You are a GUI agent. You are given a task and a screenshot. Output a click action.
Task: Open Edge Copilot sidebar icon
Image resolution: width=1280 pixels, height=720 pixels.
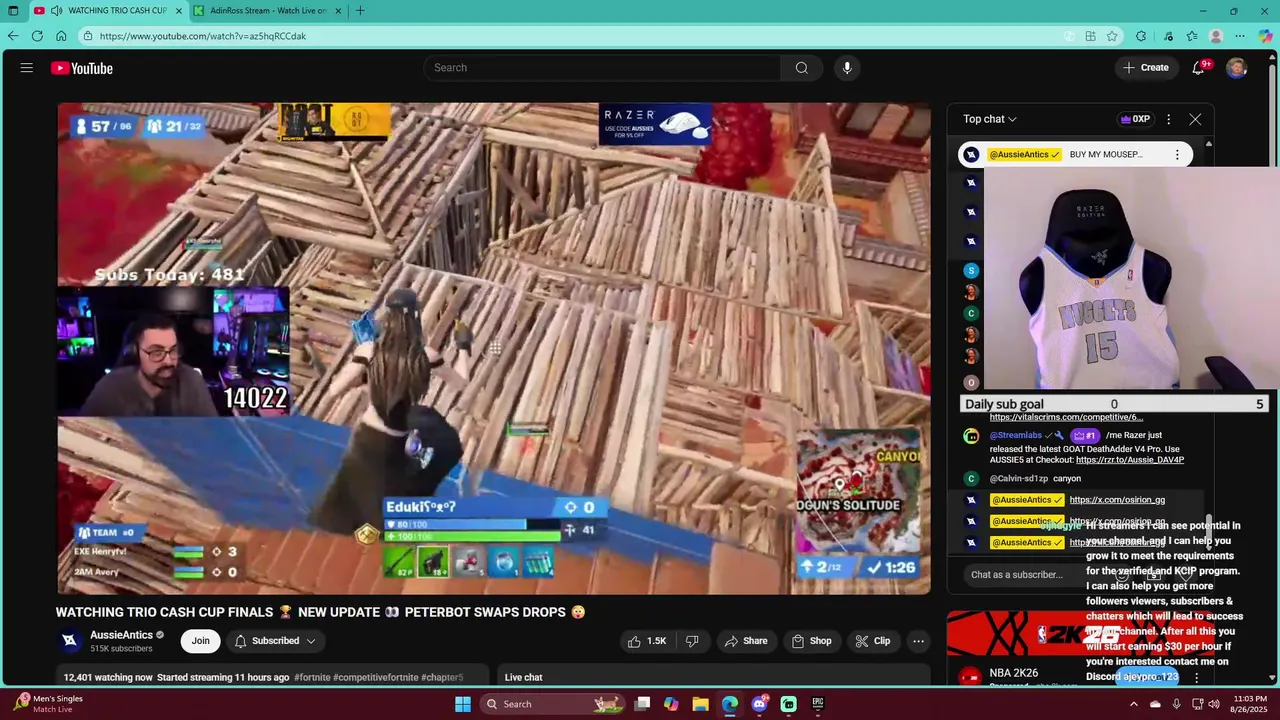point(1265,36)
